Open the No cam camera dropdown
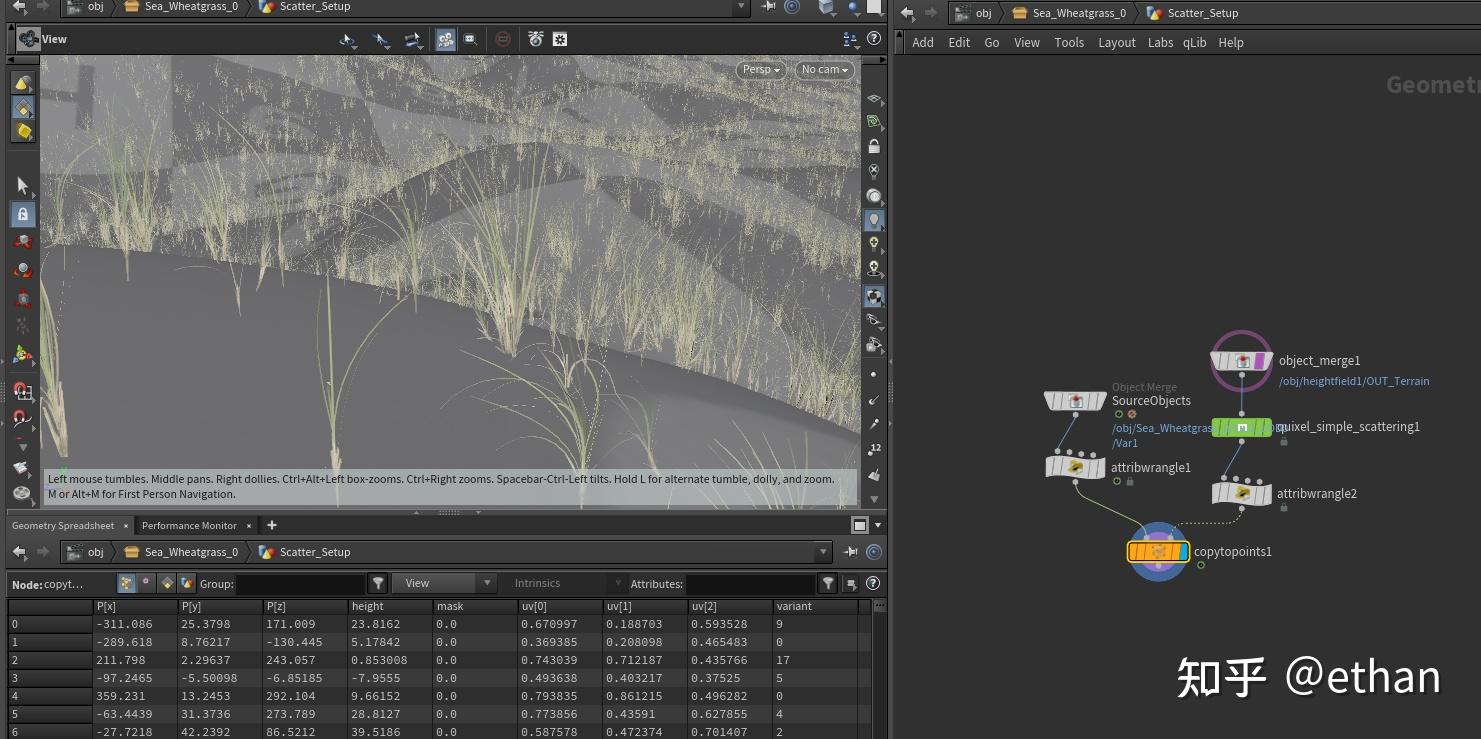Viewport: 1481px width, 739px height. pyautogui.click(x=822, y=70)
